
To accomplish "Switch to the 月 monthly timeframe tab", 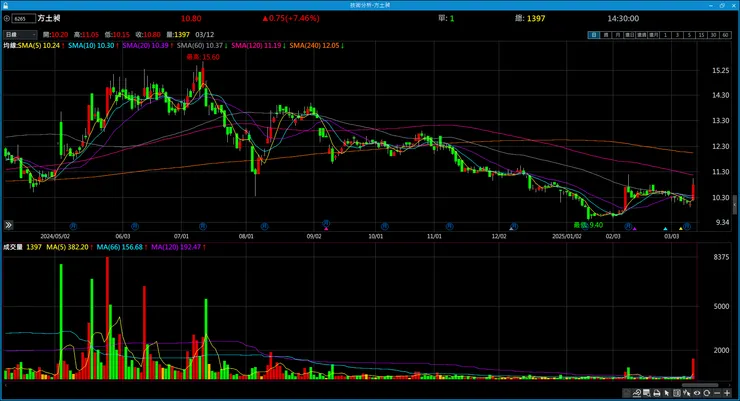I will [x=617, y=35].
